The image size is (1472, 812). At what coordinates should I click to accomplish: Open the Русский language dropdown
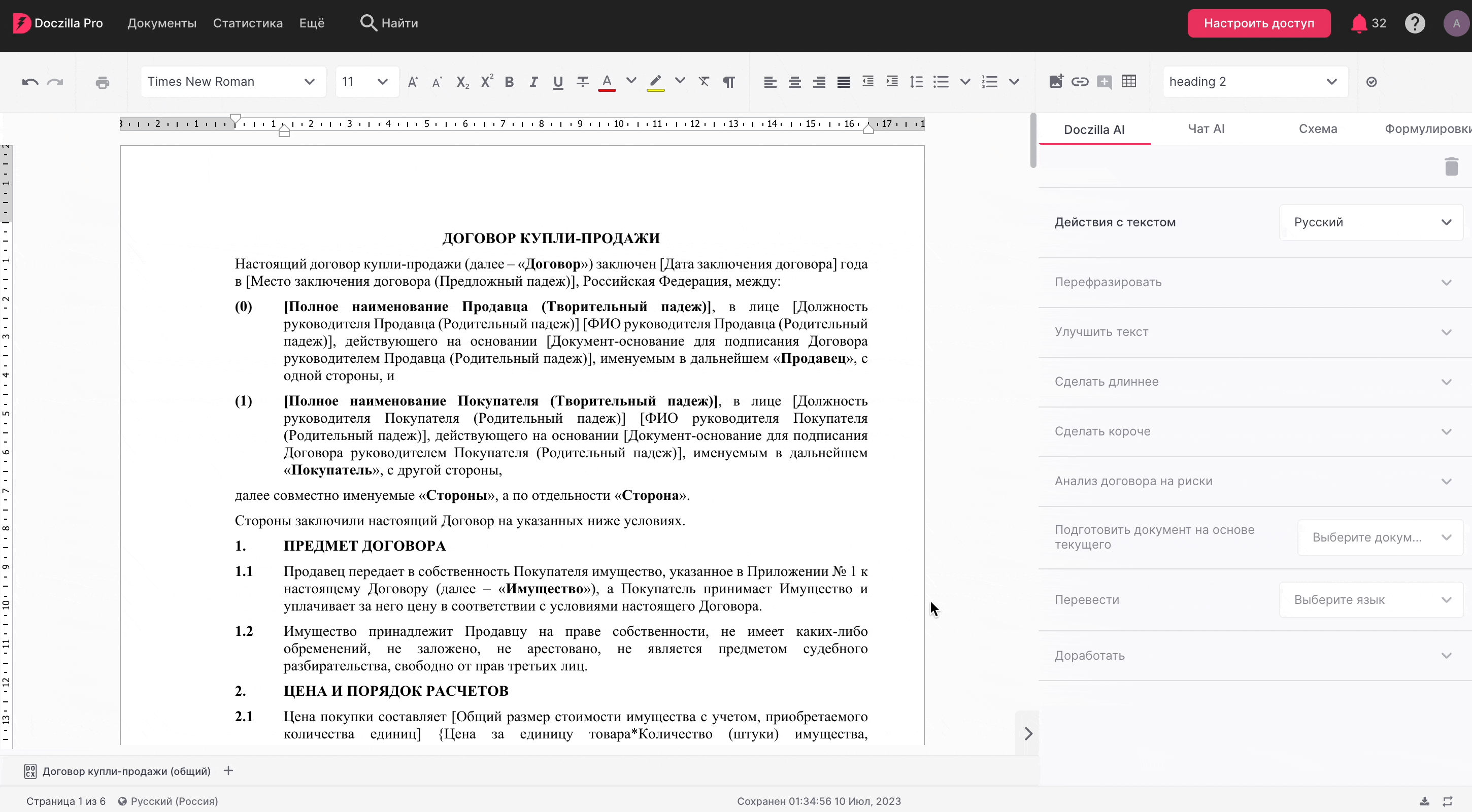coord(1371,222)
